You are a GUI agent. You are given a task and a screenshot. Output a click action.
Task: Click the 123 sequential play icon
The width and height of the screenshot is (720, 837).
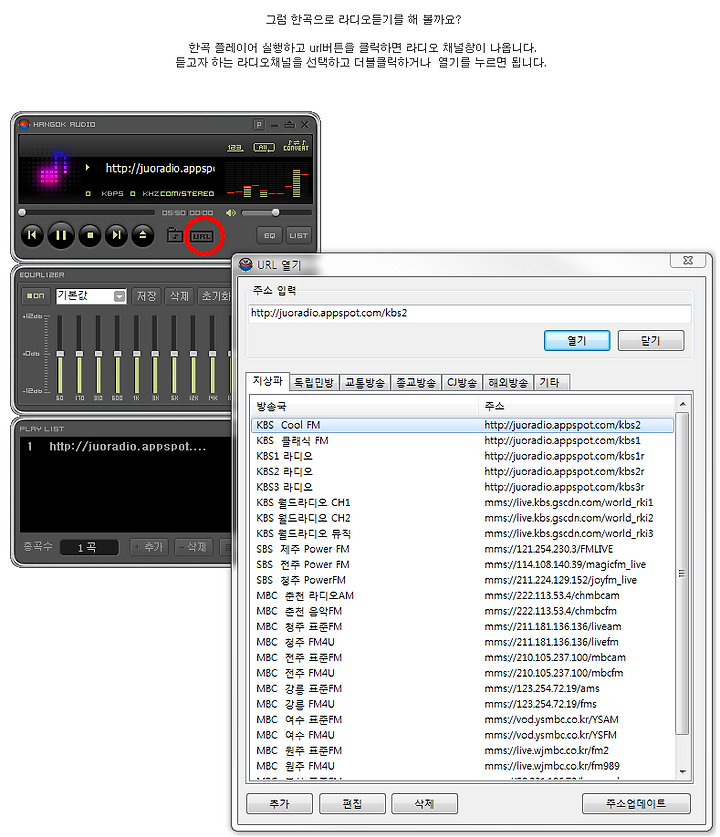235,147
